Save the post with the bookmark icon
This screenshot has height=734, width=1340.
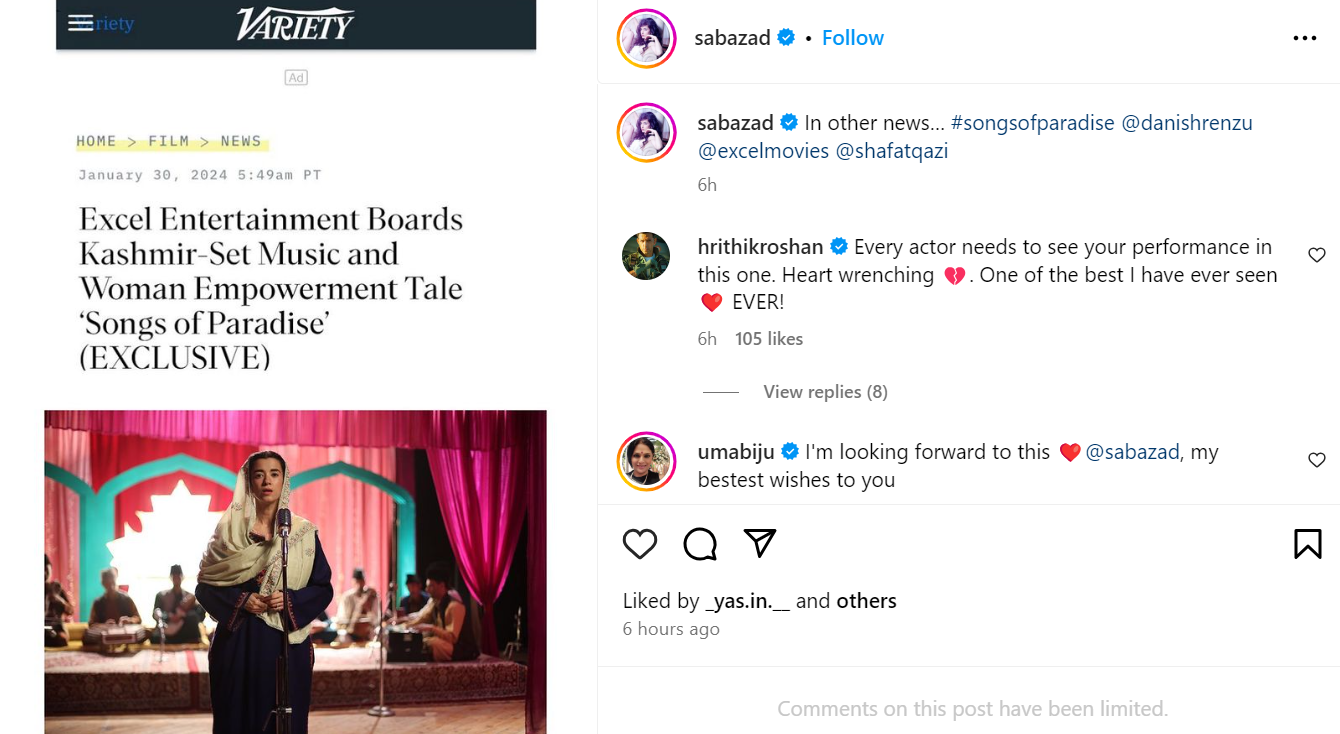point(1307,544)
